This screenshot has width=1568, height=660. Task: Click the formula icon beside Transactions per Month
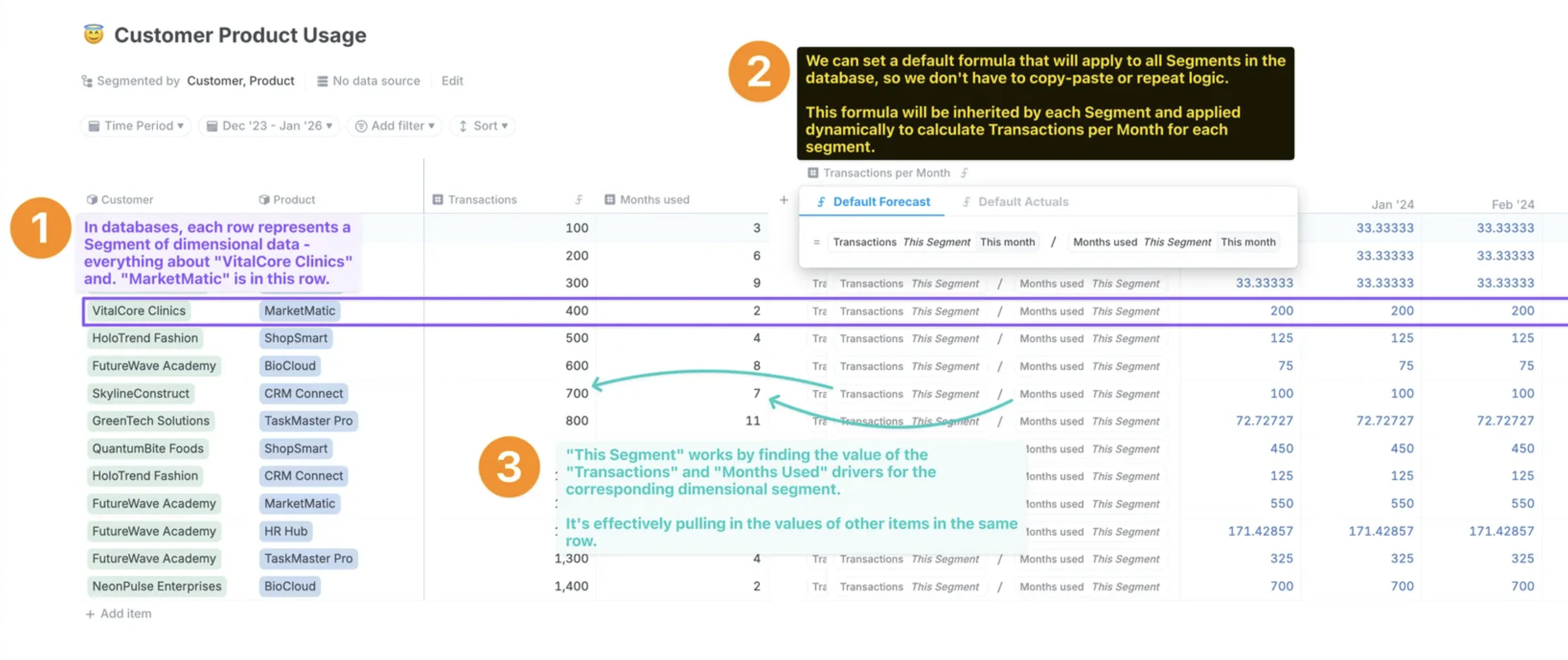coord(964,173)
